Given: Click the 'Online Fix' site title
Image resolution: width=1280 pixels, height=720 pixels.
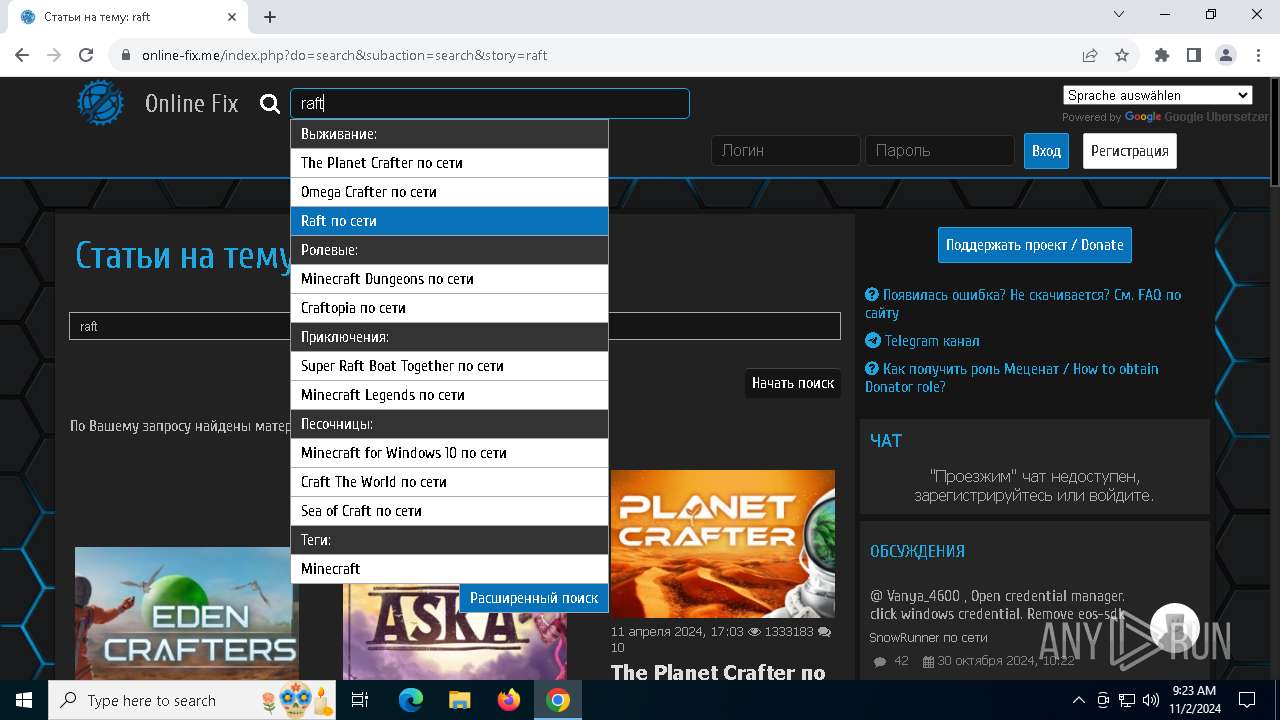Looking at the screenshot, I should point(191,103).
